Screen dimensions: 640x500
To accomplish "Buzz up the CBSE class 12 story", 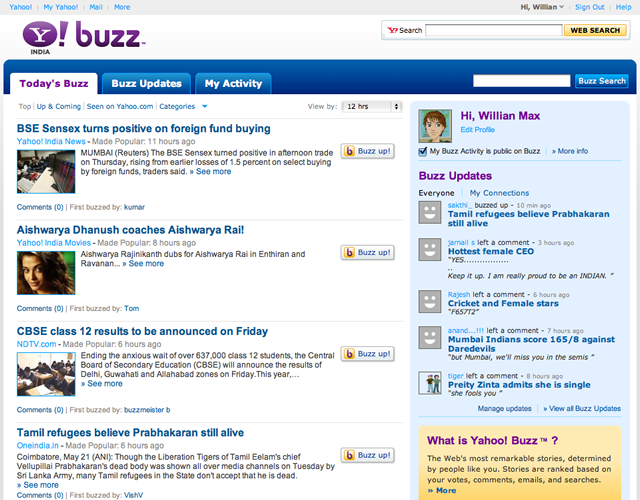I will [x=367, y=354].
